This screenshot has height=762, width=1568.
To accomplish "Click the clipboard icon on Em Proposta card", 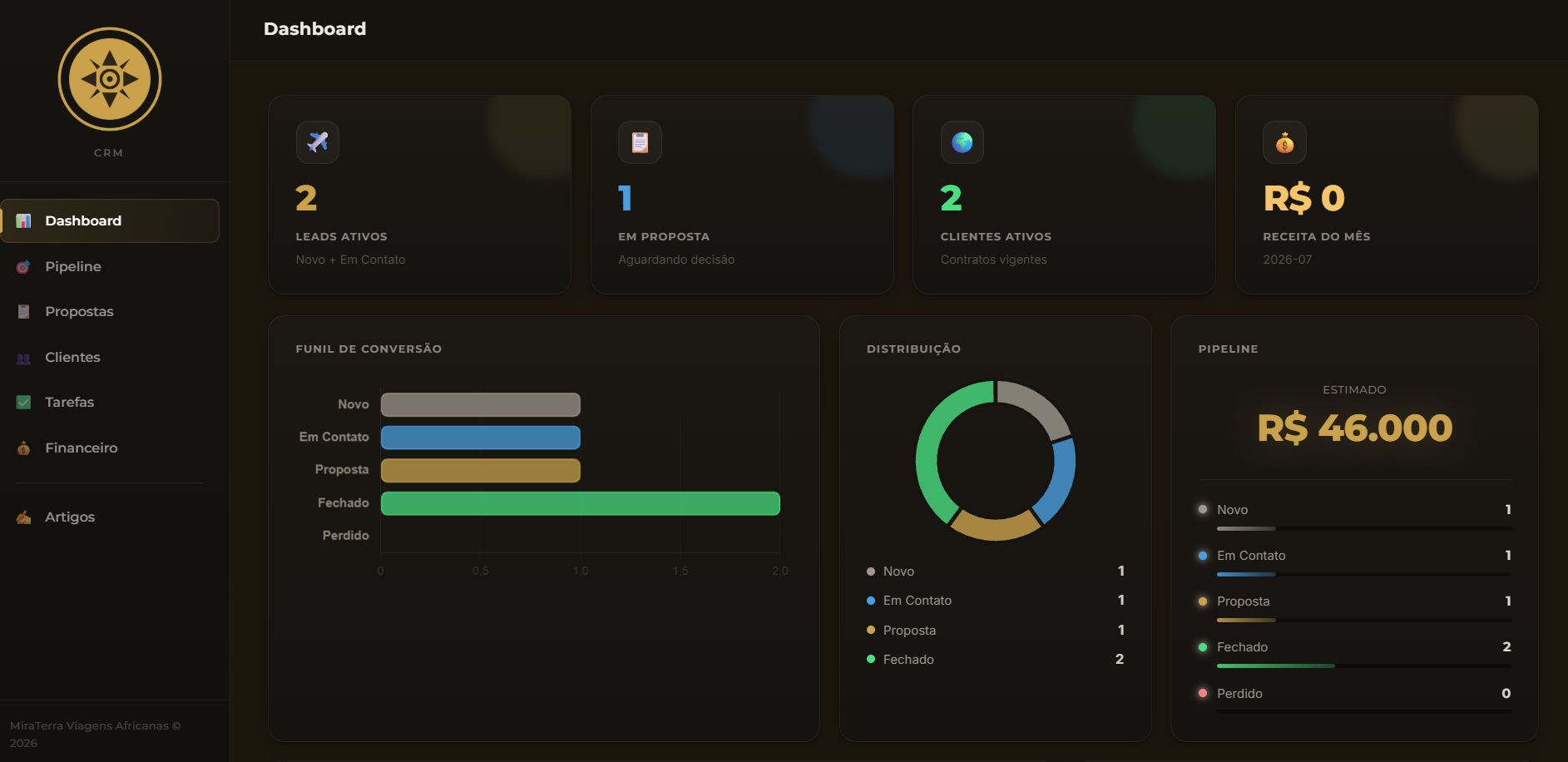I will 640,142.
